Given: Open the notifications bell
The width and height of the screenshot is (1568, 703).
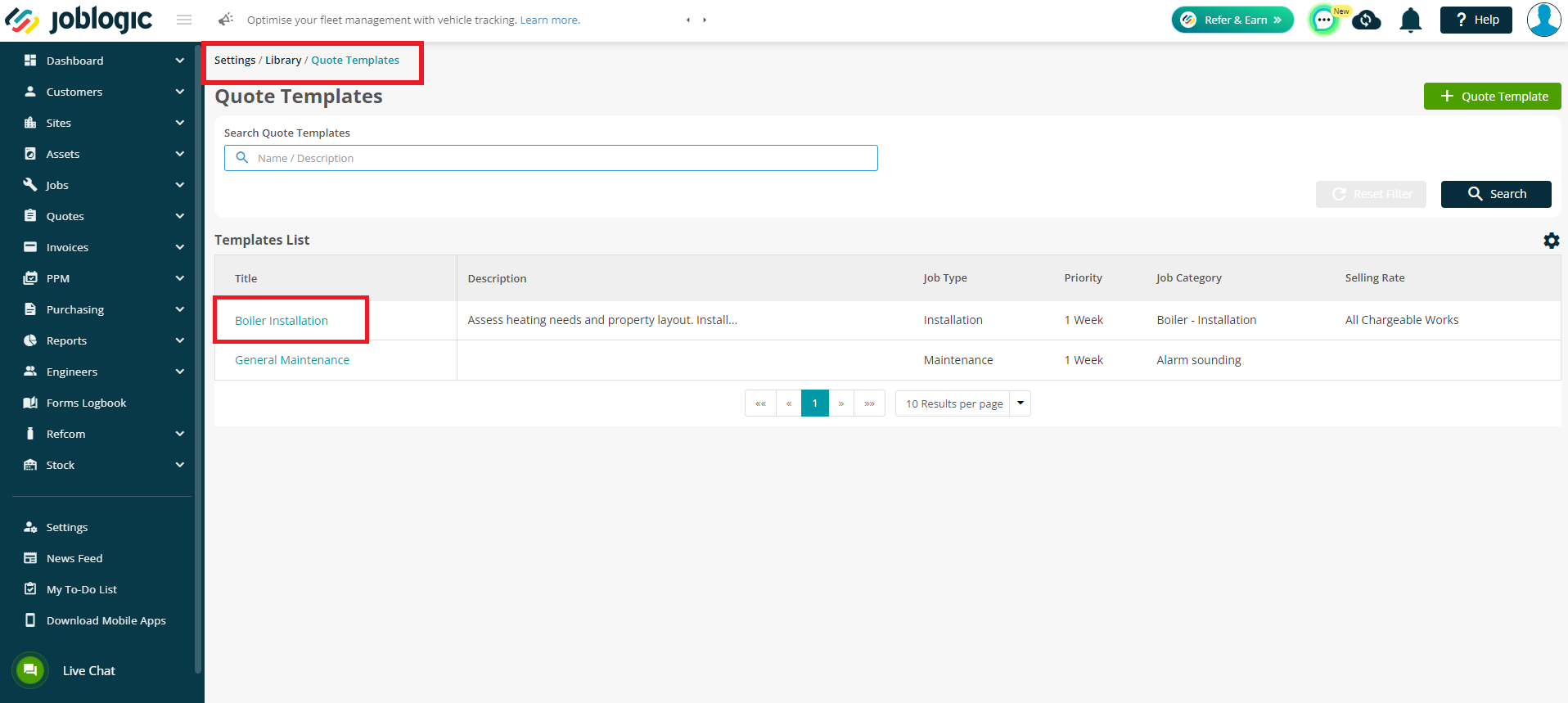Looking at the screenshot, I should coord(1411,20).
